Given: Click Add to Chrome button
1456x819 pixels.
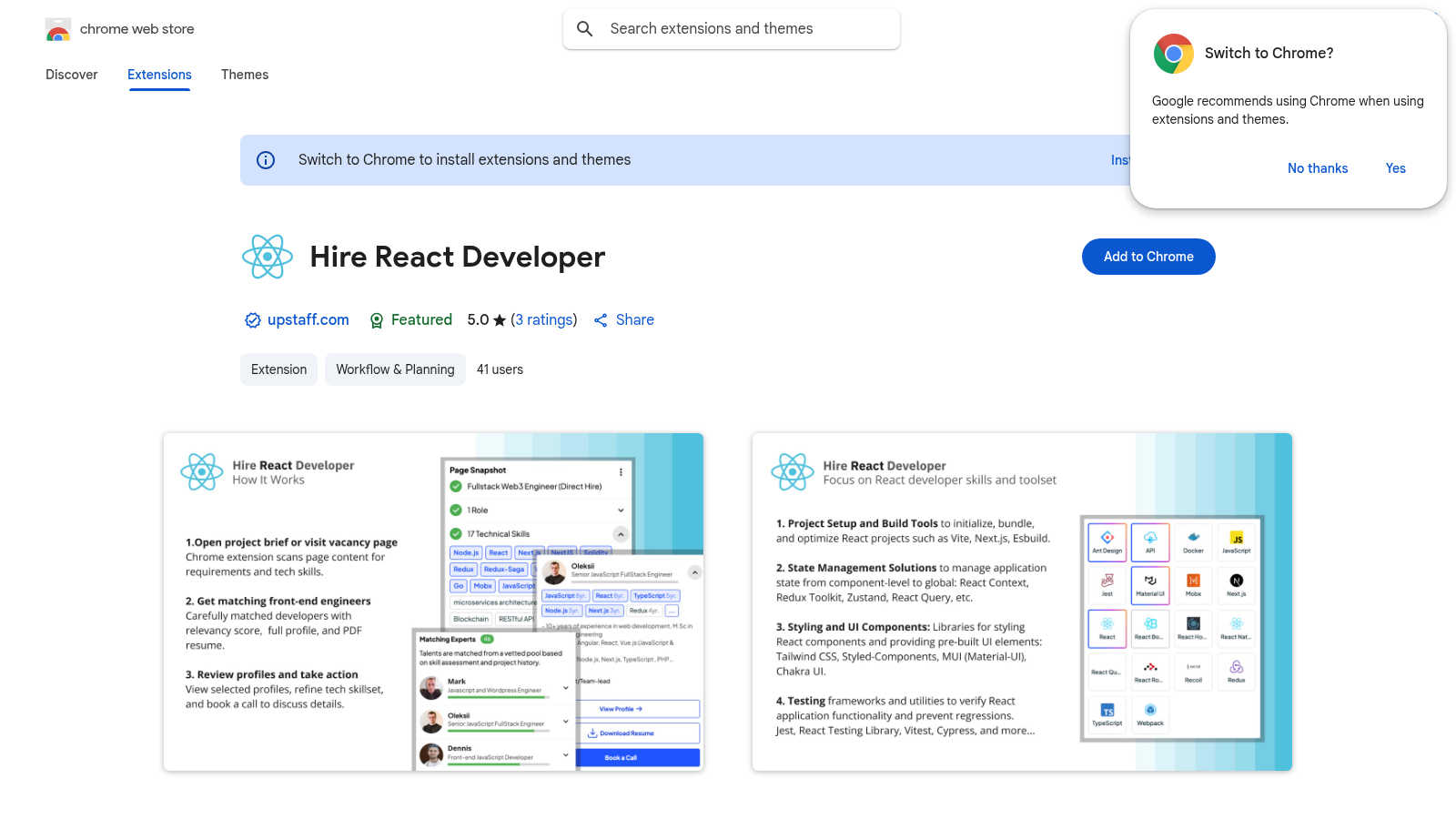Looking at the screenshot, I should [1148, 257].
